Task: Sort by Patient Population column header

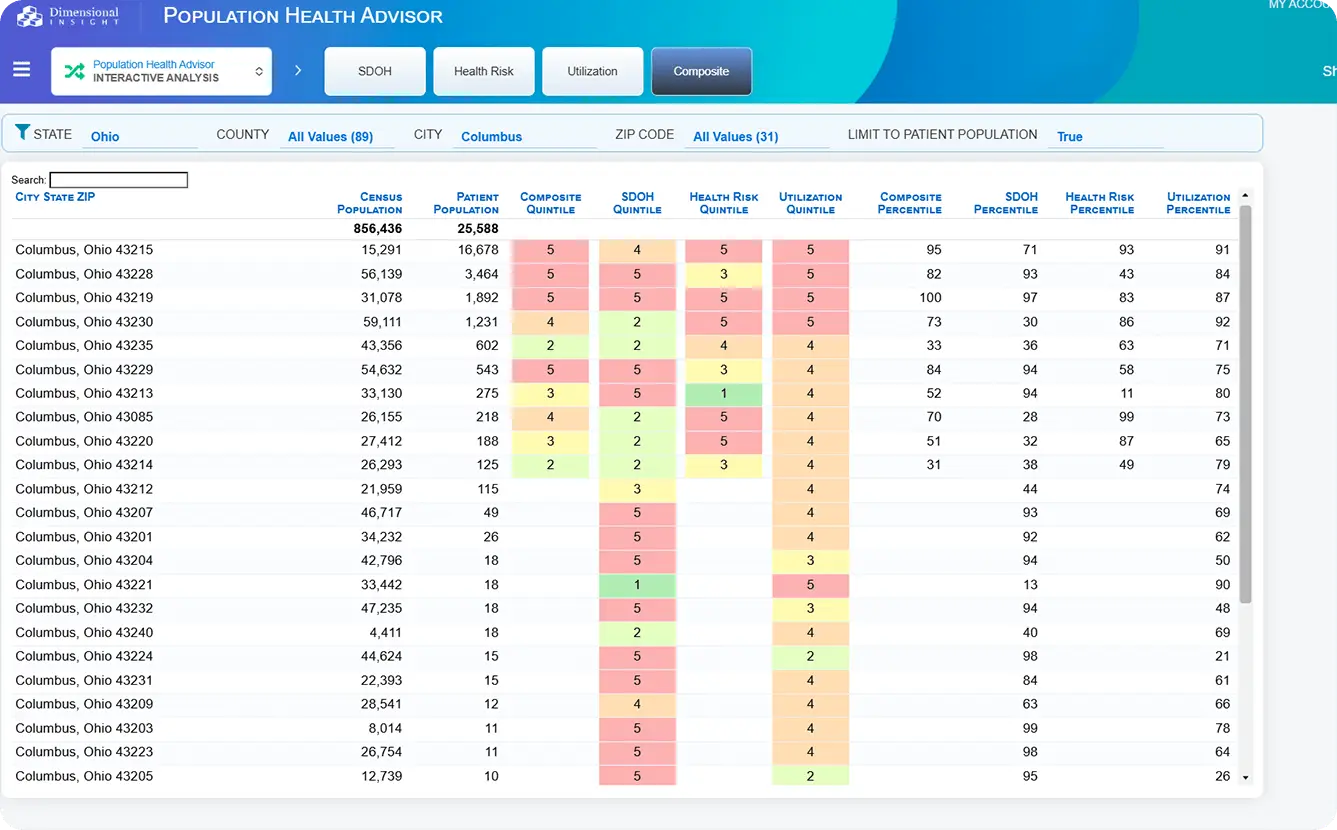Action: pyautogui.click(x=465, y=203)
